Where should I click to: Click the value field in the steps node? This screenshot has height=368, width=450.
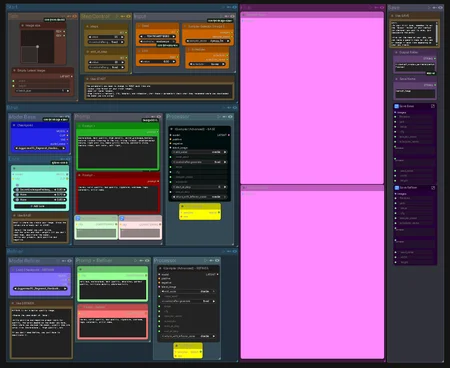click(x=106, y=37)
